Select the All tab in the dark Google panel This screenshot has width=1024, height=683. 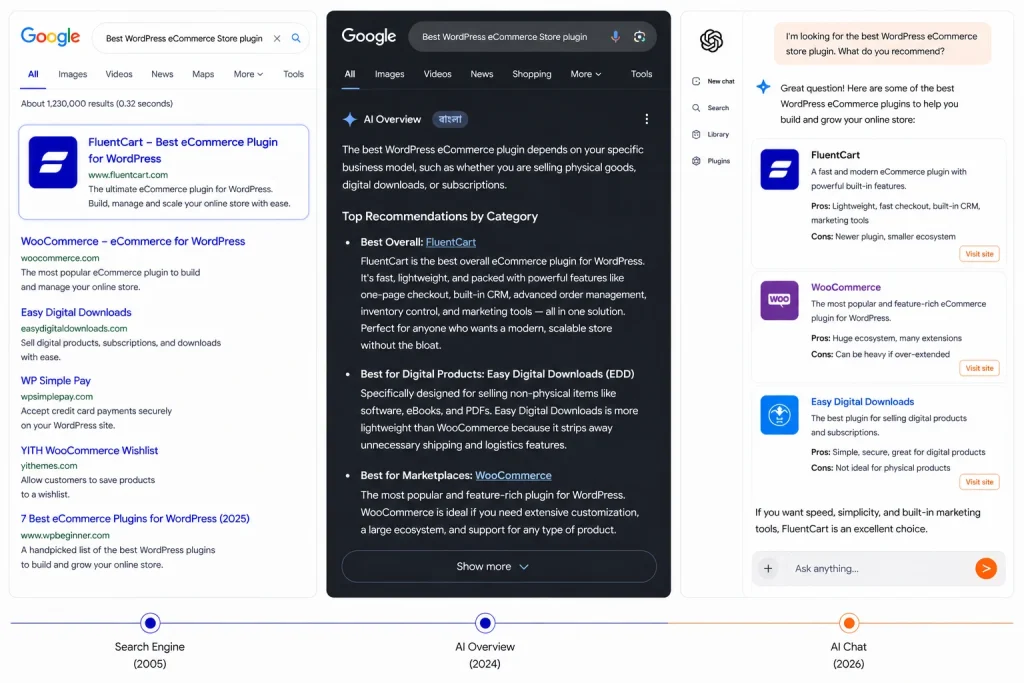point(350,74)
